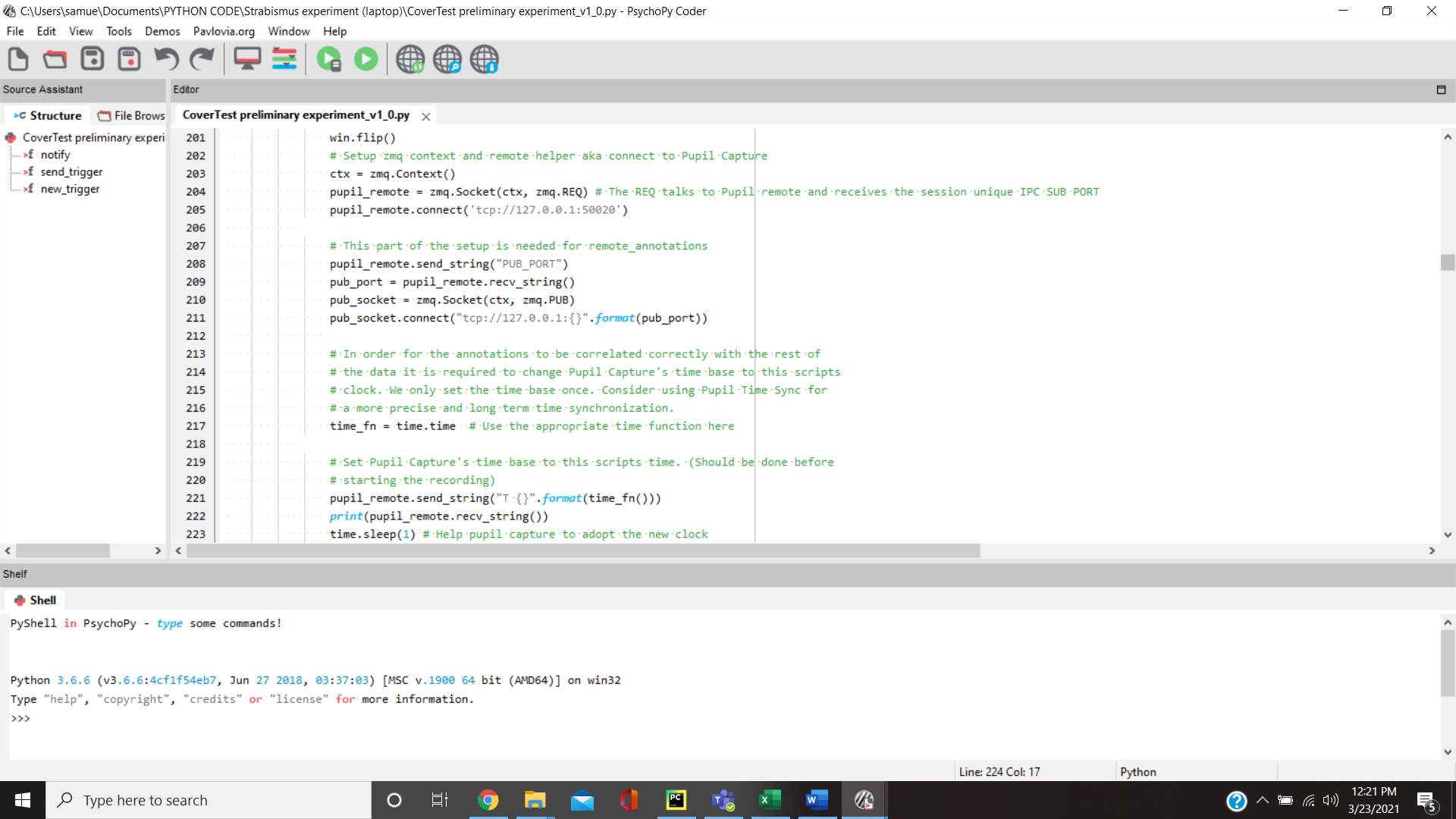This screenshot has height=819, width=1456.
Task: Open the Pavlovia.org menu
Action: click(224, 31)
